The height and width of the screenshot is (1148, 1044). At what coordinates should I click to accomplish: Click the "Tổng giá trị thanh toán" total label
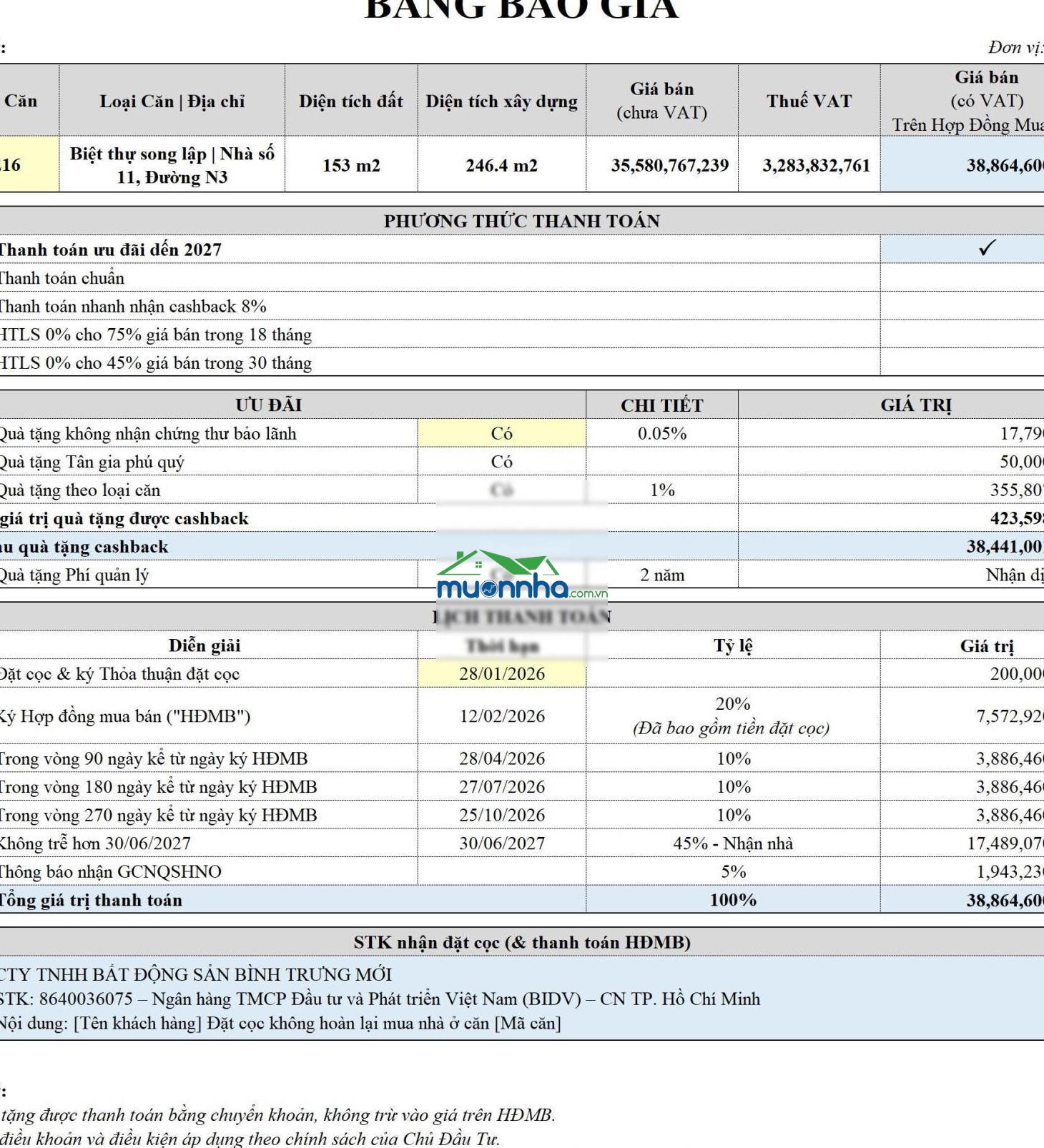pos(91,900)
